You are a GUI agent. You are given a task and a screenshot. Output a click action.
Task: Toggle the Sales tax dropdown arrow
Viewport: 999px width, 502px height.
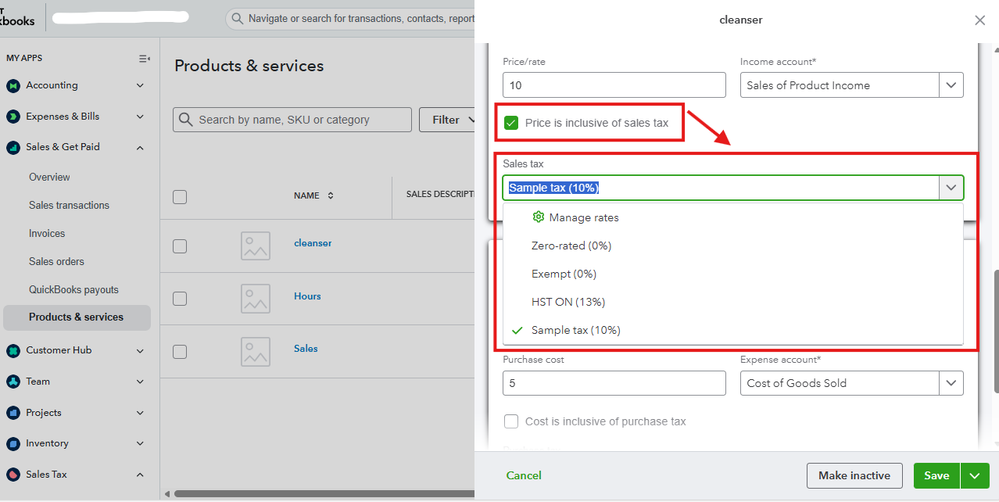[x=951, y=188]
